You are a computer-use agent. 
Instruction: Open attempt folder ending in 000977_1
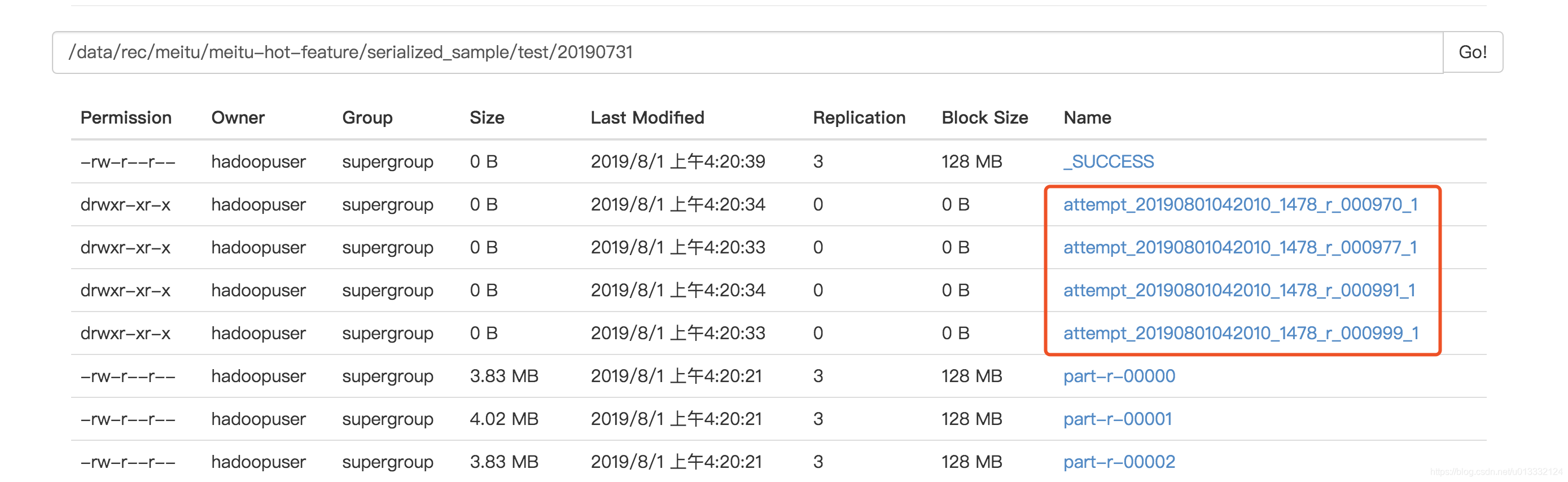(x=1240, y=248)
